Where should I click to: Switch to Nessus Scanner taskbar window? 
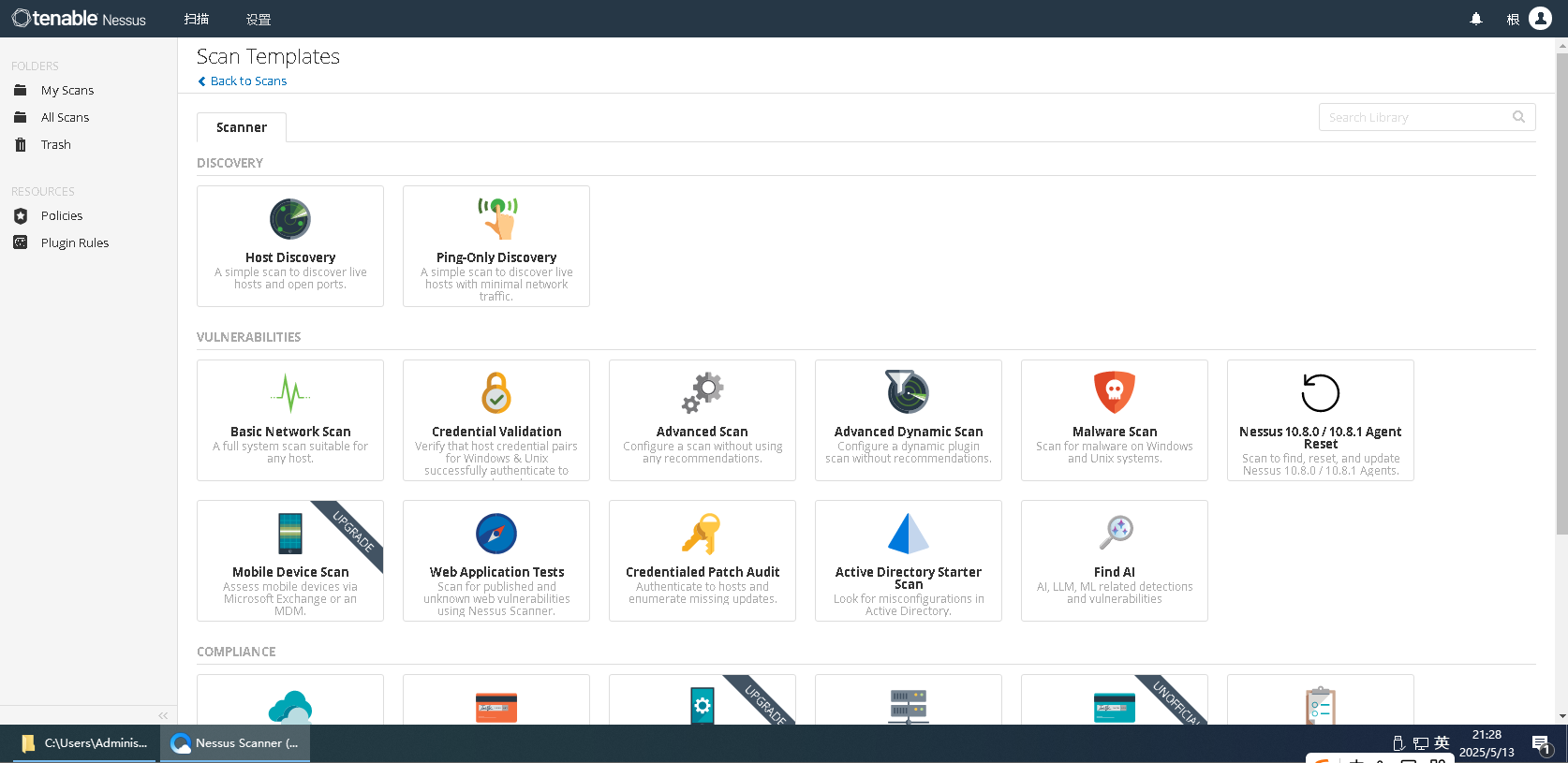click(235, 743)
